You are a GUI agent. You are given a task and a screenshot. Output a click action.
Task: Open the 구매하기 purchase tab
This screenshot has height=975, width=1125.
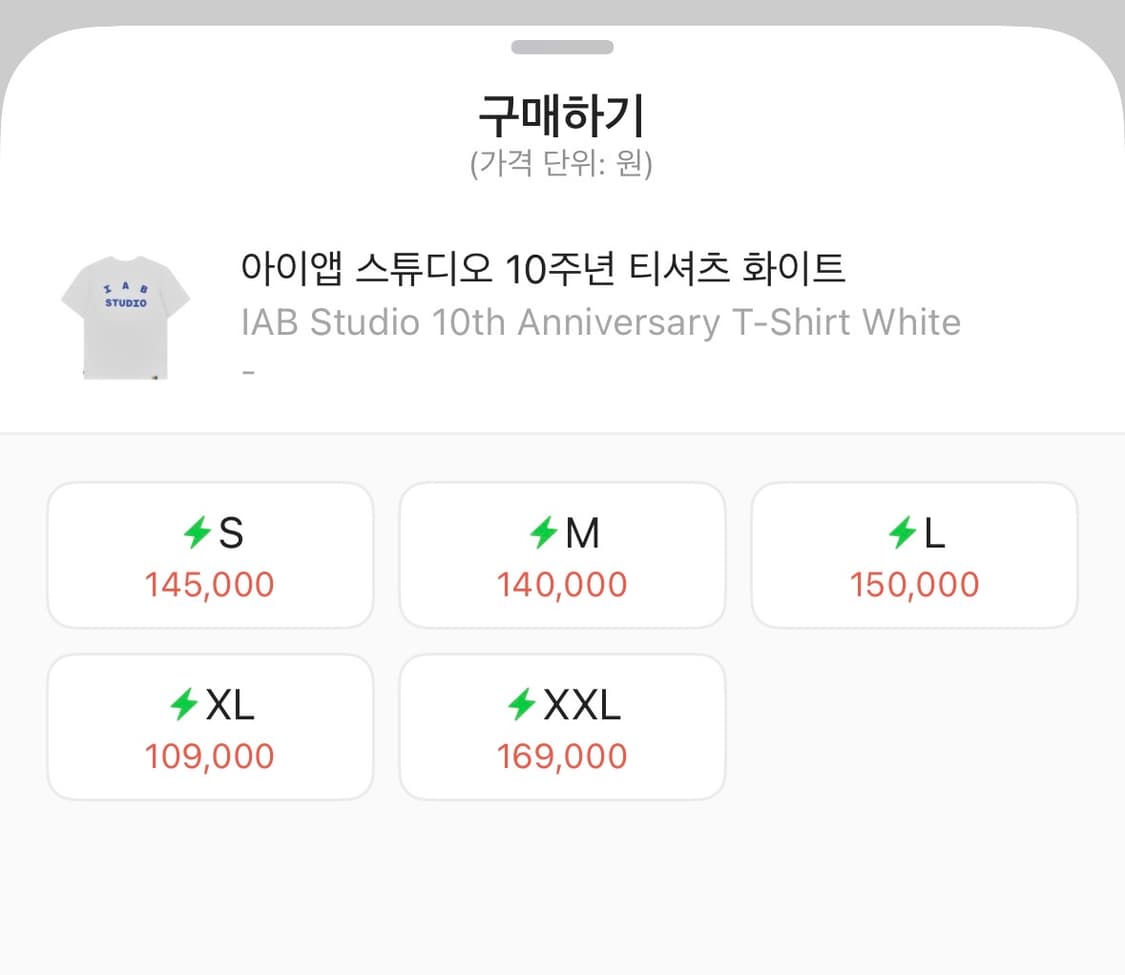[x=562, y=116]
